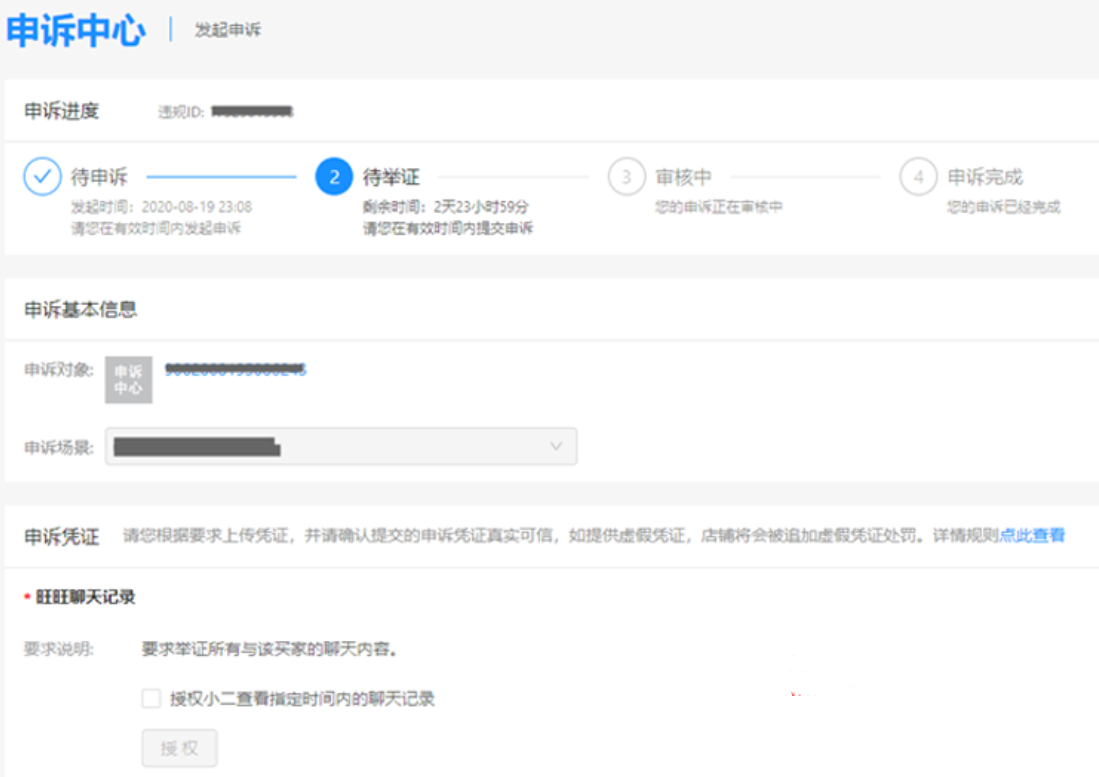Select the blue step 2 circle icon
The image size is (1099, 777).
pyautogui.click(x=334, y=177)
